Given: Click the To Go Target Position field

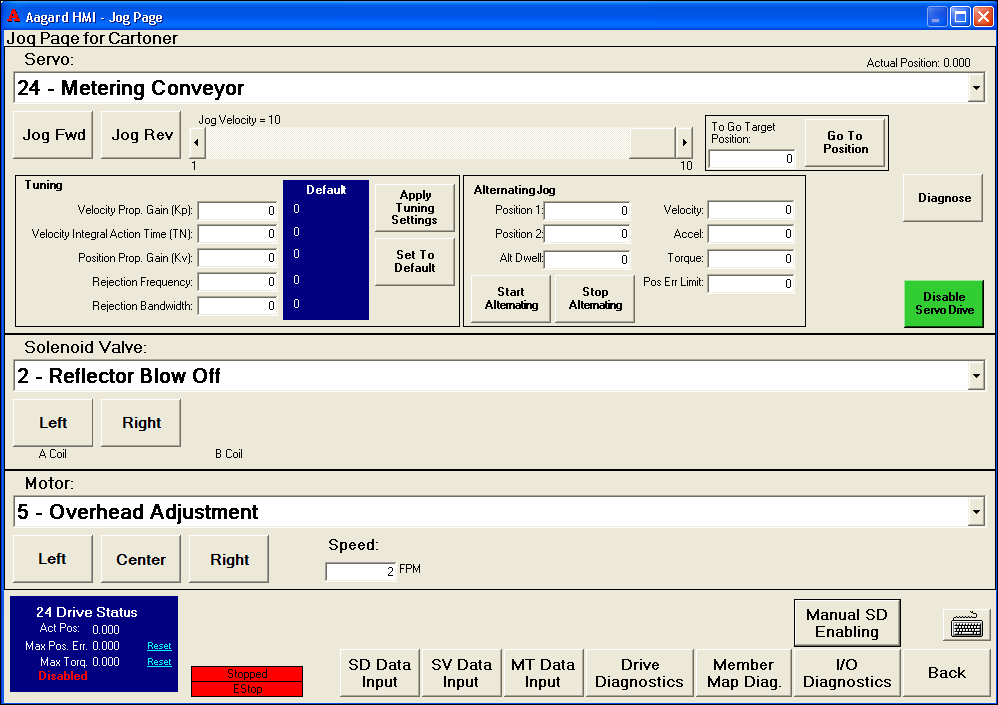Looking at the screenshot, I should (x=752, y=159).
